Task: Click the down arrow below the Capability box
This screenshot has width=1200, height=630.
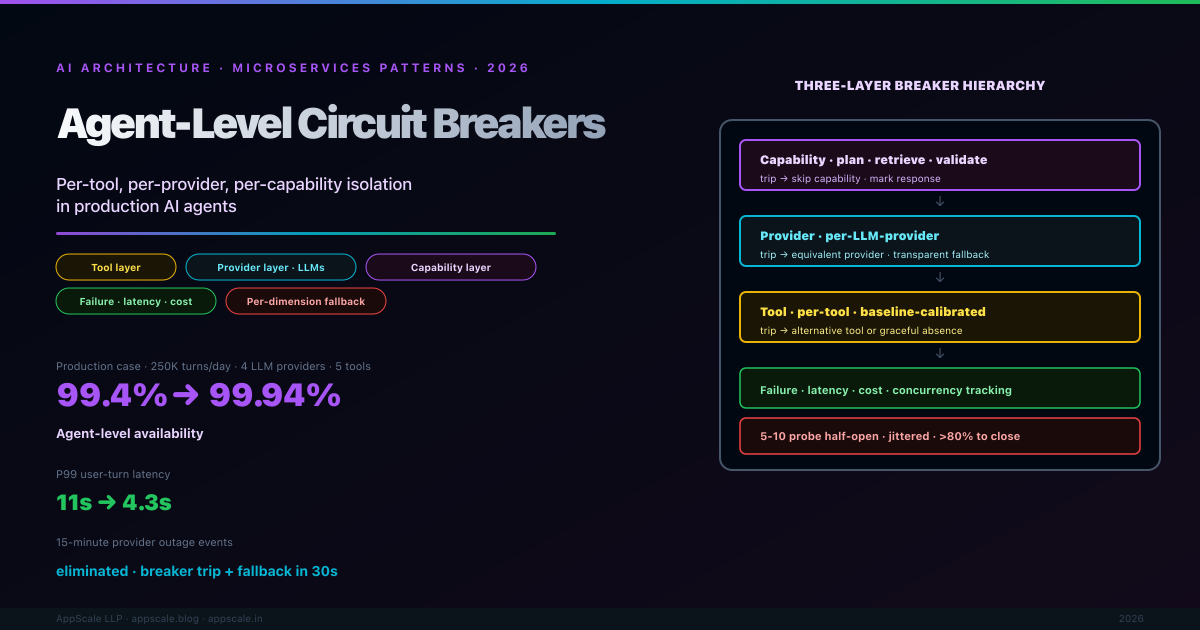Action: pyautogui.click(x=940, y=202)
